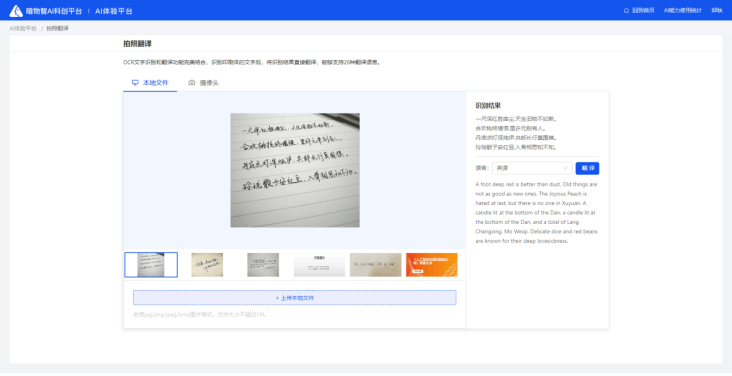Click the OCR description sentence under the title
The height and width of the screenshot is (376, 732).
252,62
